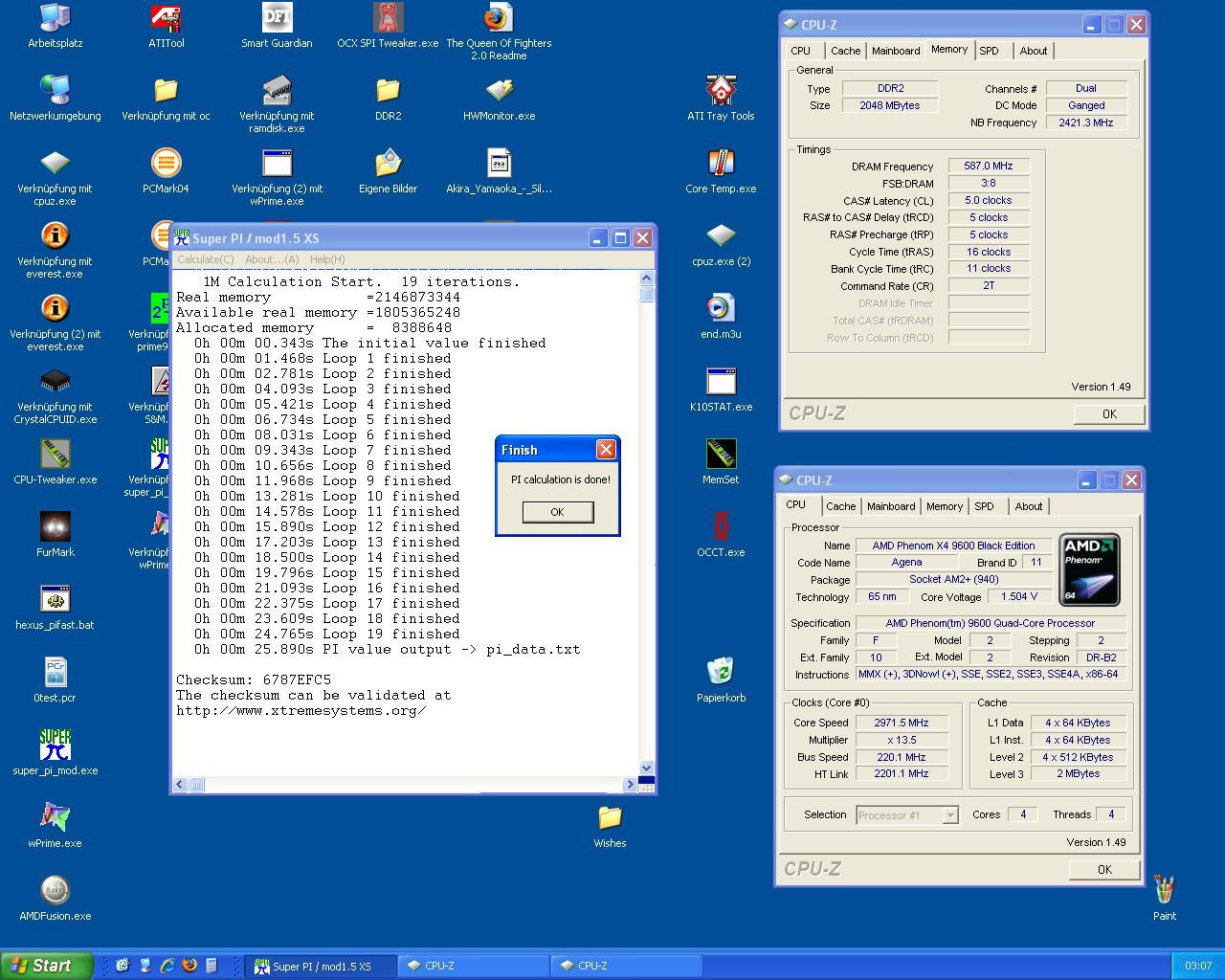Viewport: 1225px width, 980px height.
Task: Switch to Mainboard tab in upper CPU-Z
Action: click(x=896, y=51)
